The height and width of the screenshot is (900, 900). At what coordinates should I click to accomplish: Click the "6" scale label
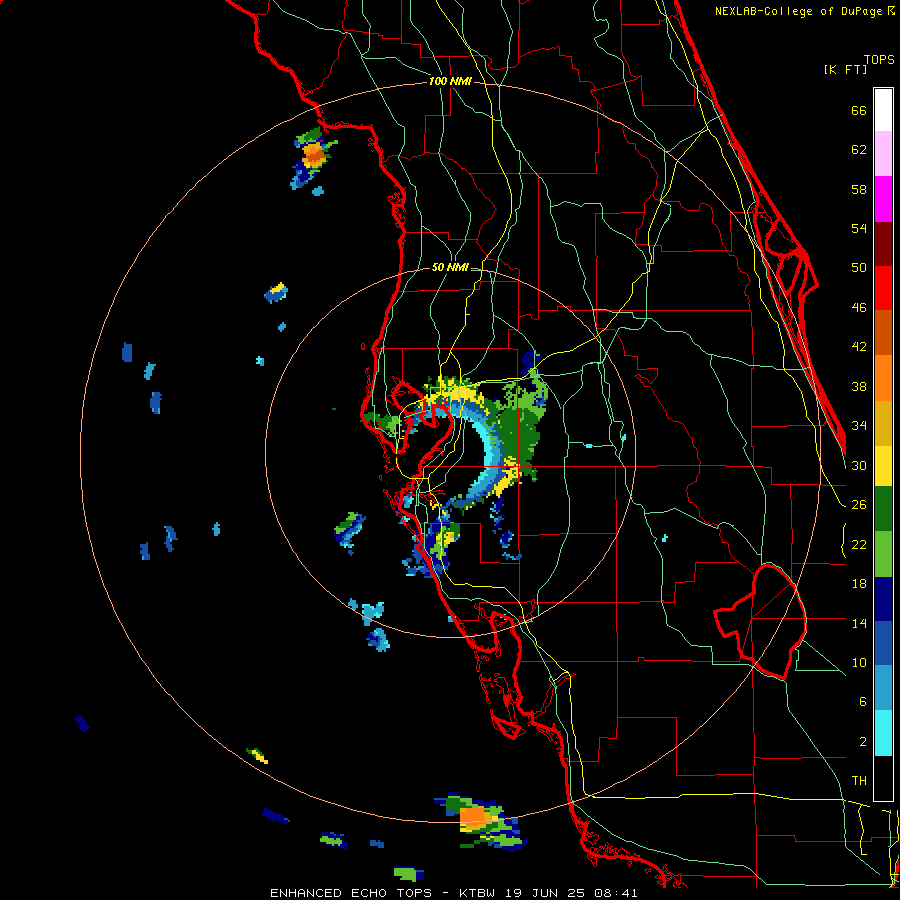click(862, 702)
